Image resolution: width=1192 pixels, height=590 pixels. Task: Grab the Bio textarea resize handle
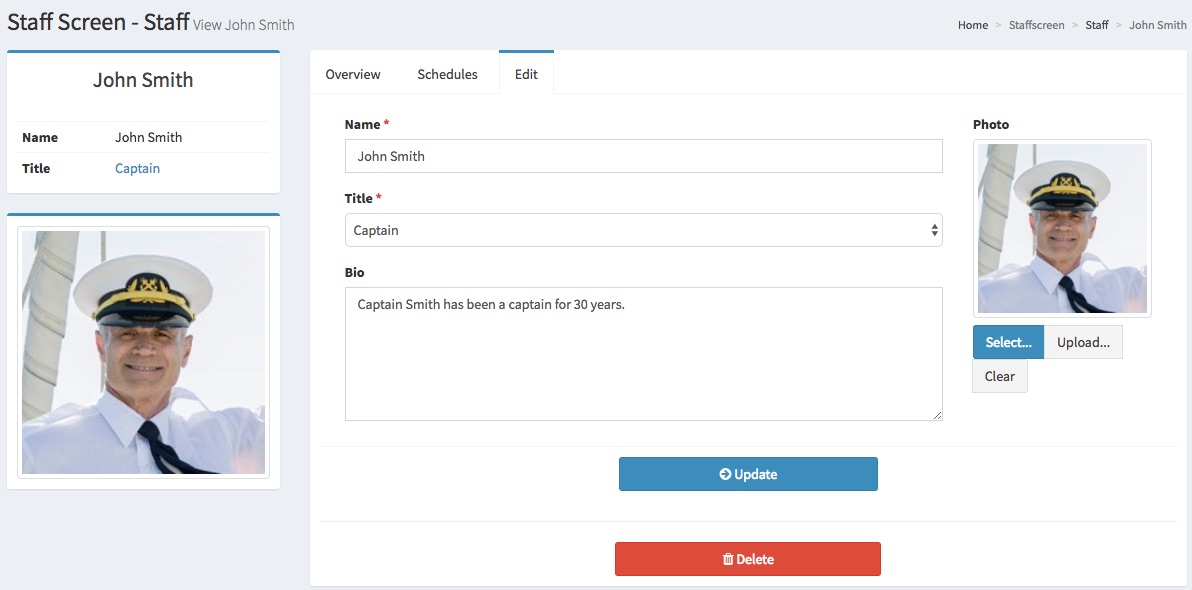pos(937,415)
